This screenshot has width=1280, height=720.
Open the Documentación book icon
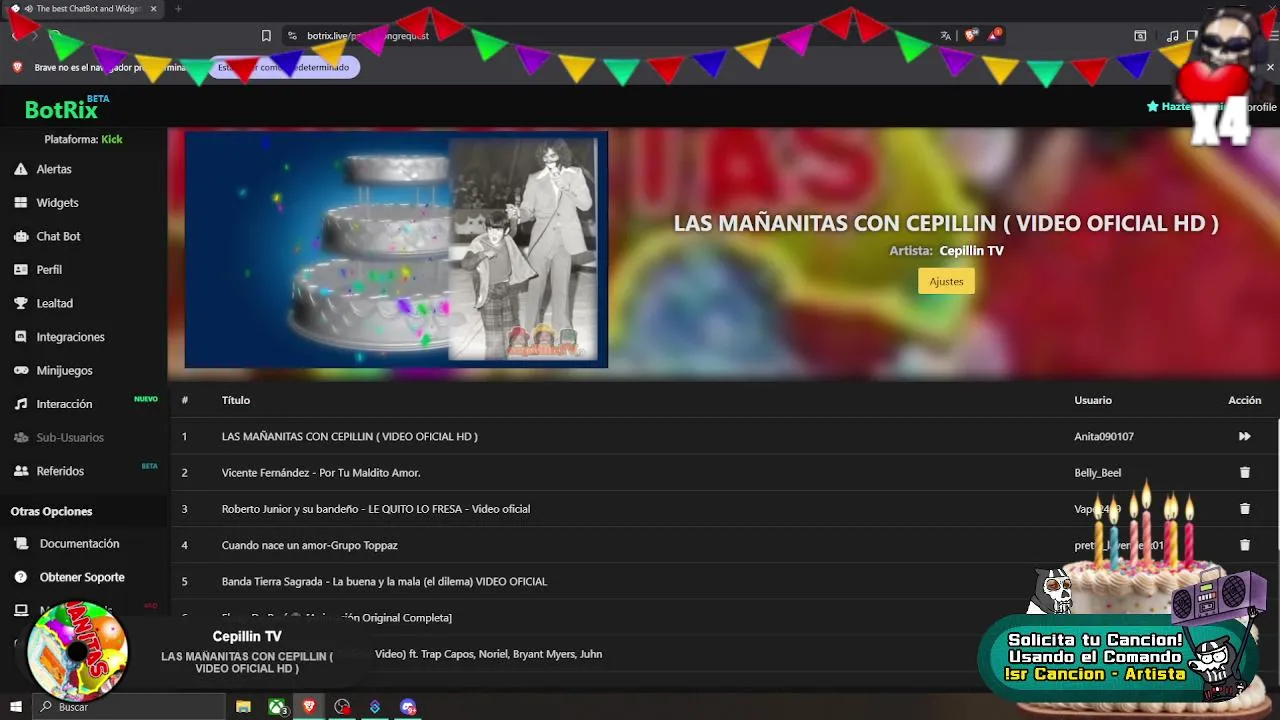point(20,544)
